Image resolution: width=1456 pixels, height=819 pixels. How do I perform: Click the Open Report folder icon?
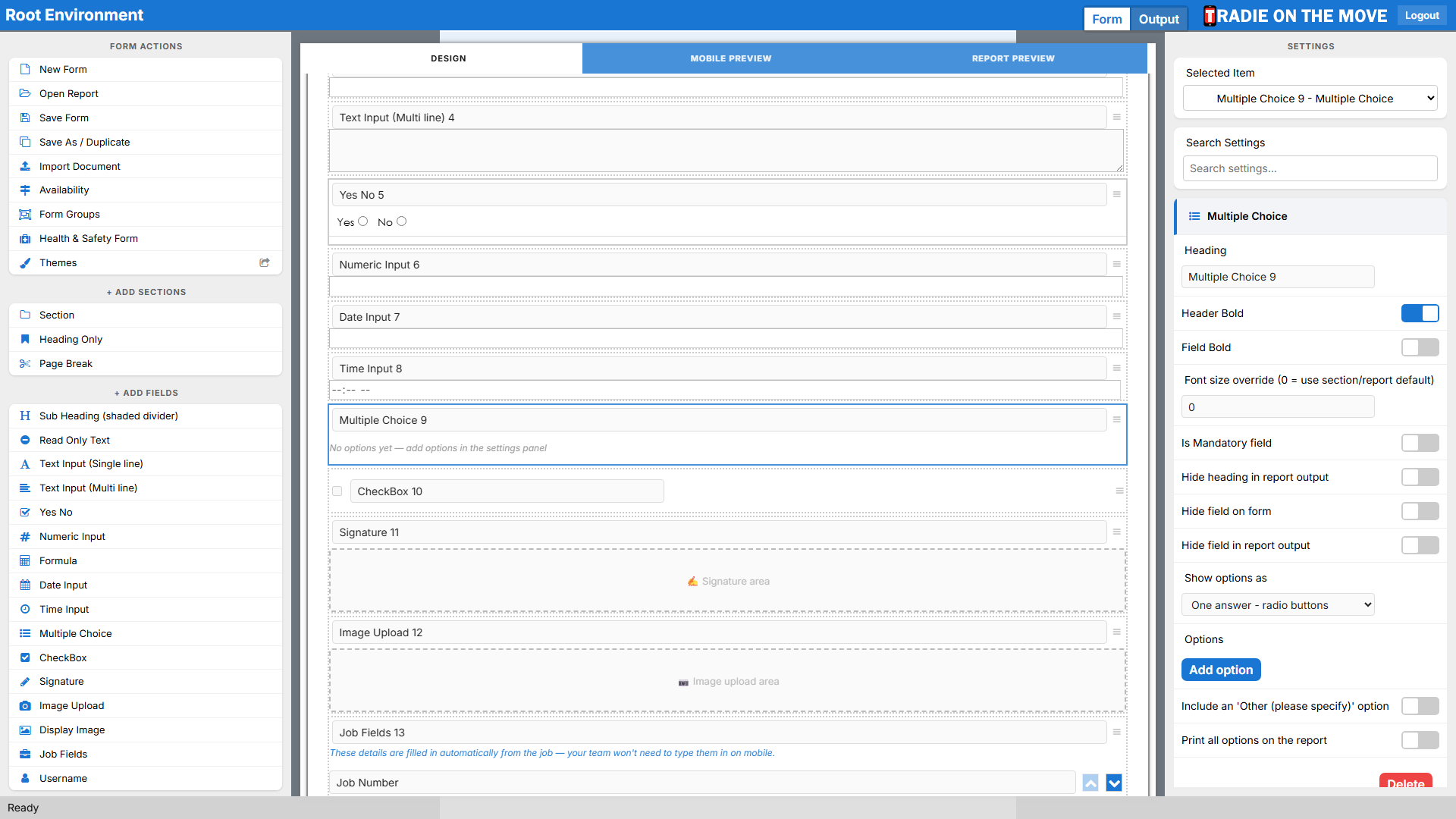[25, 93]
